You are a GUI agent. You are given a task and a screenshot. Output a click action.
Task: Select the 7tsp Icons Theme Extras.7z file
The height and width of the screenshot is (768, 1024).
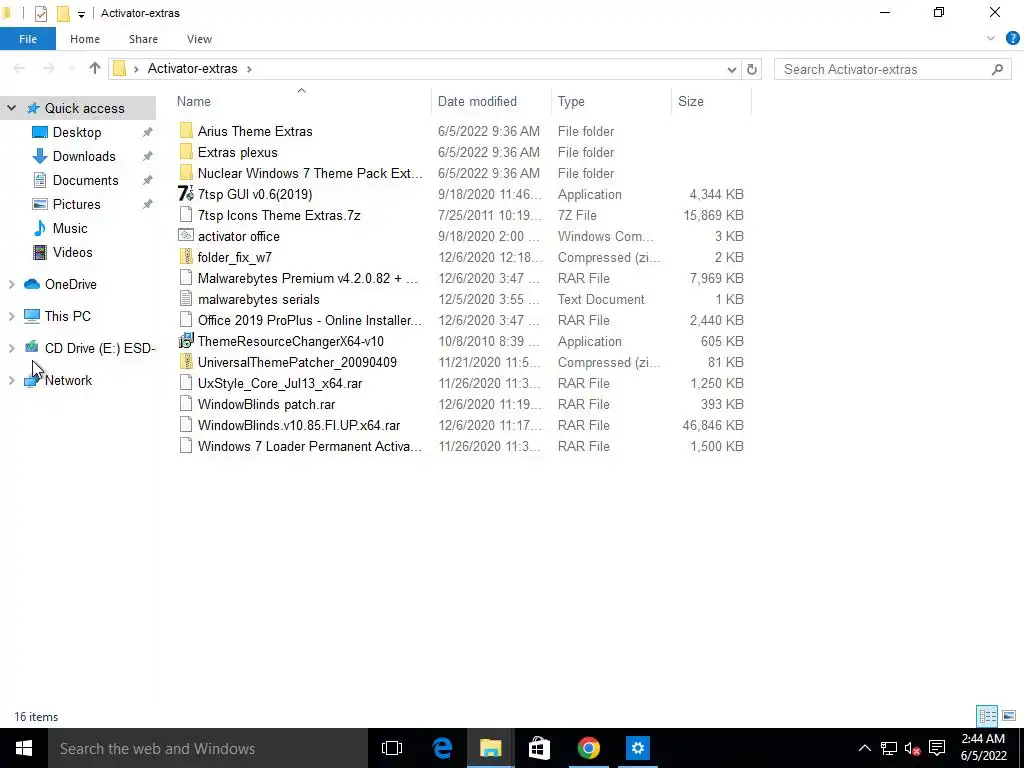pos(279,216)
